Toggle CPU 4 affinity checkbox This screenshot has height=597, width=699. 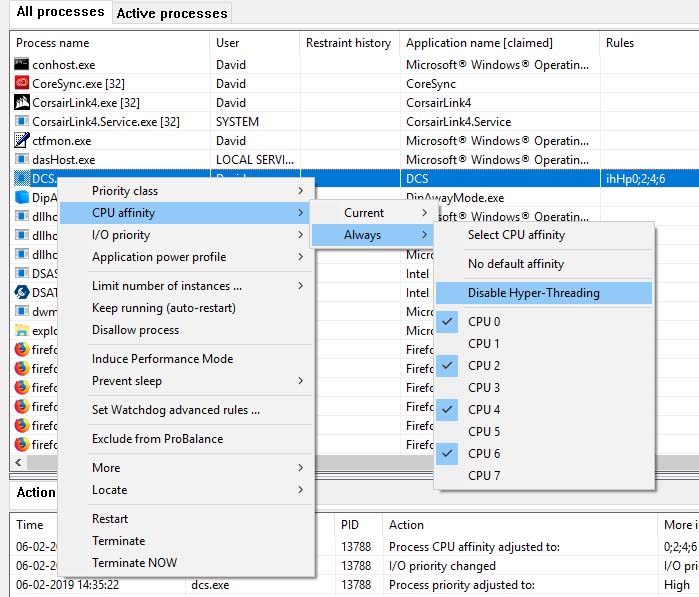447,409
